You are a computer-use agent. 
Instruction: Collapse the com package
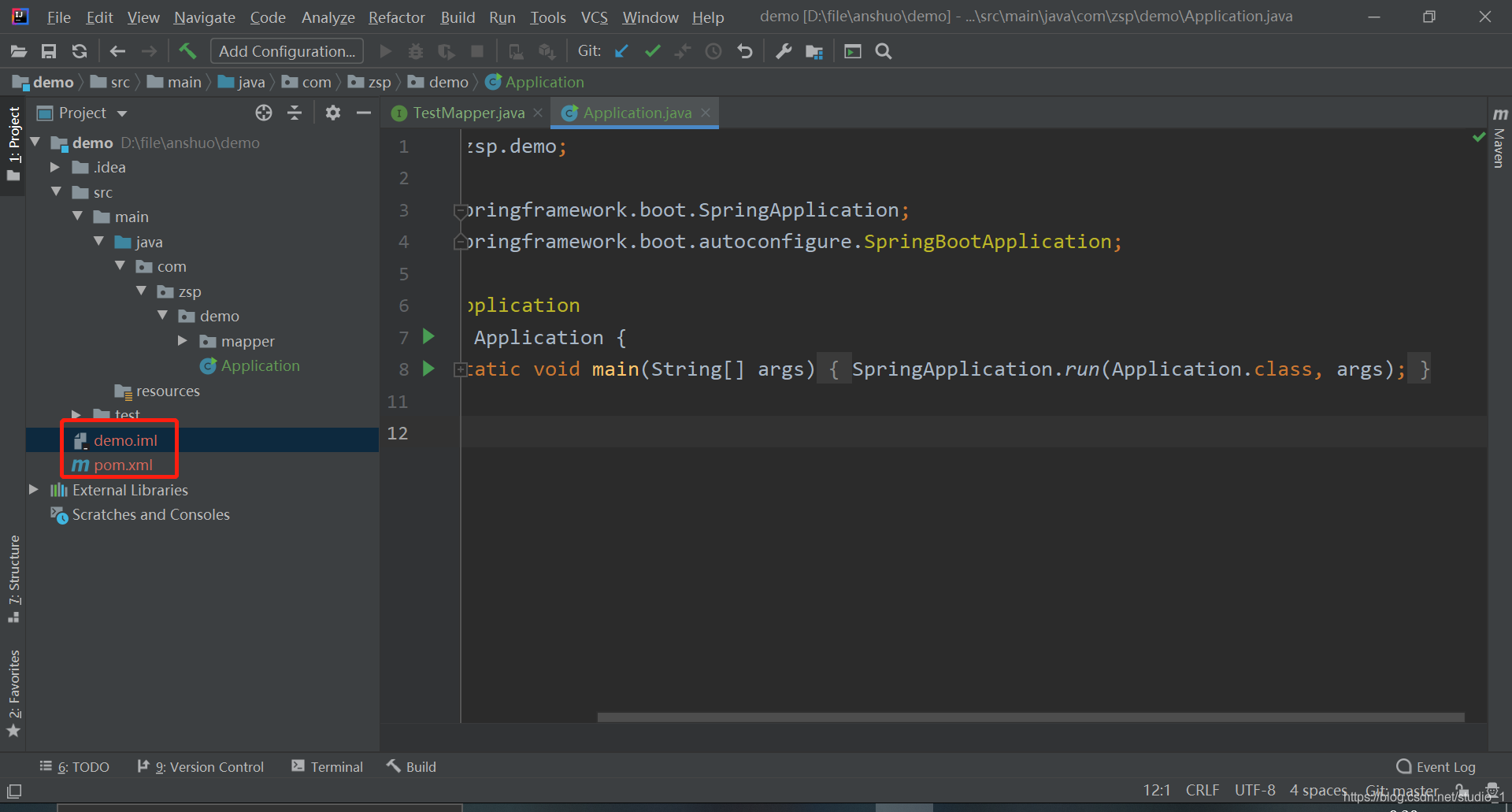click(x=120, y=266)
